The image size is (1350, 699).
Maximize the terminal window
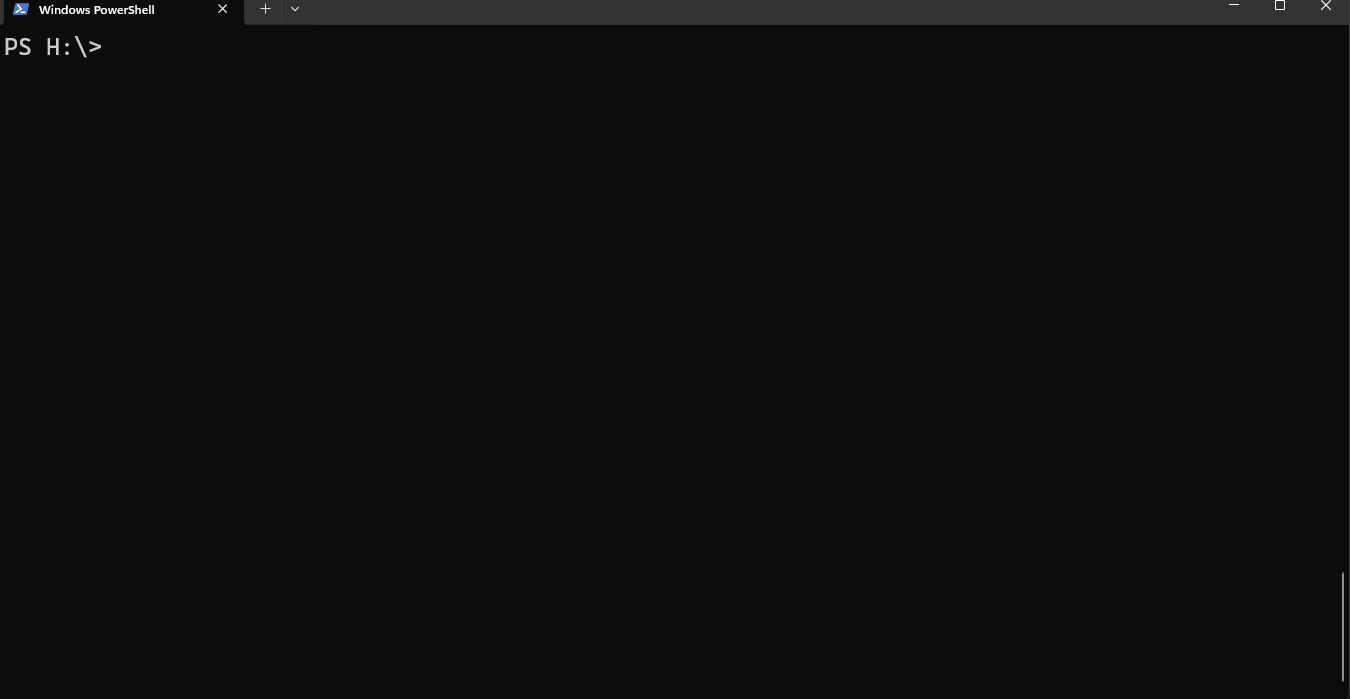tap(1279, 6)
